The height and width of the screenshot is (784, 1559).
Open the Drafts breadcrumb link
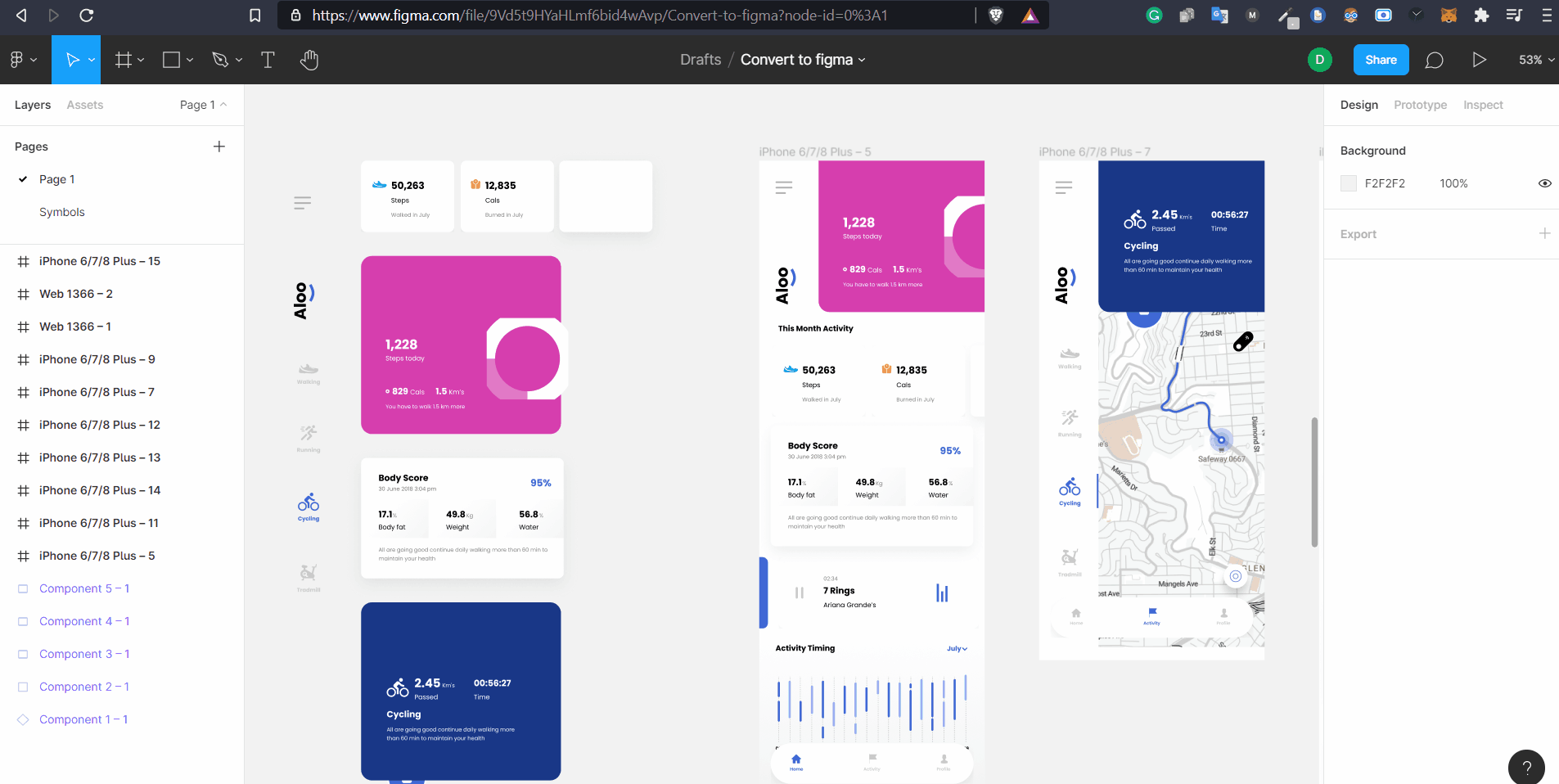701,60
